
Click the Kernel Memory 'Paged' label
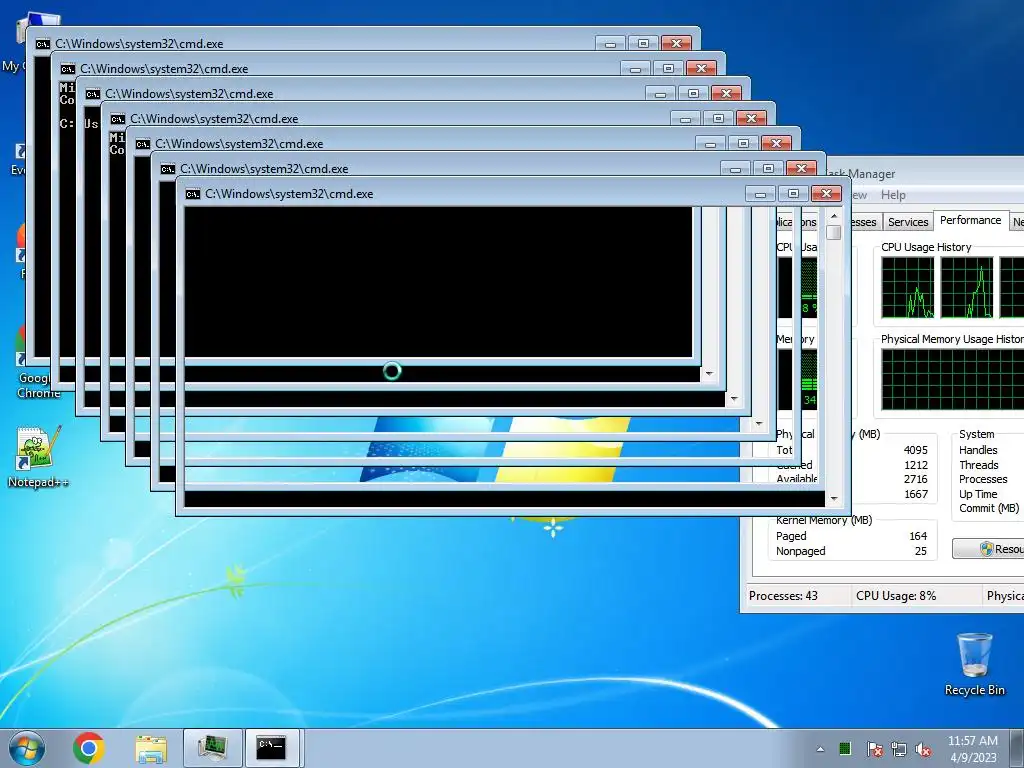791,536
